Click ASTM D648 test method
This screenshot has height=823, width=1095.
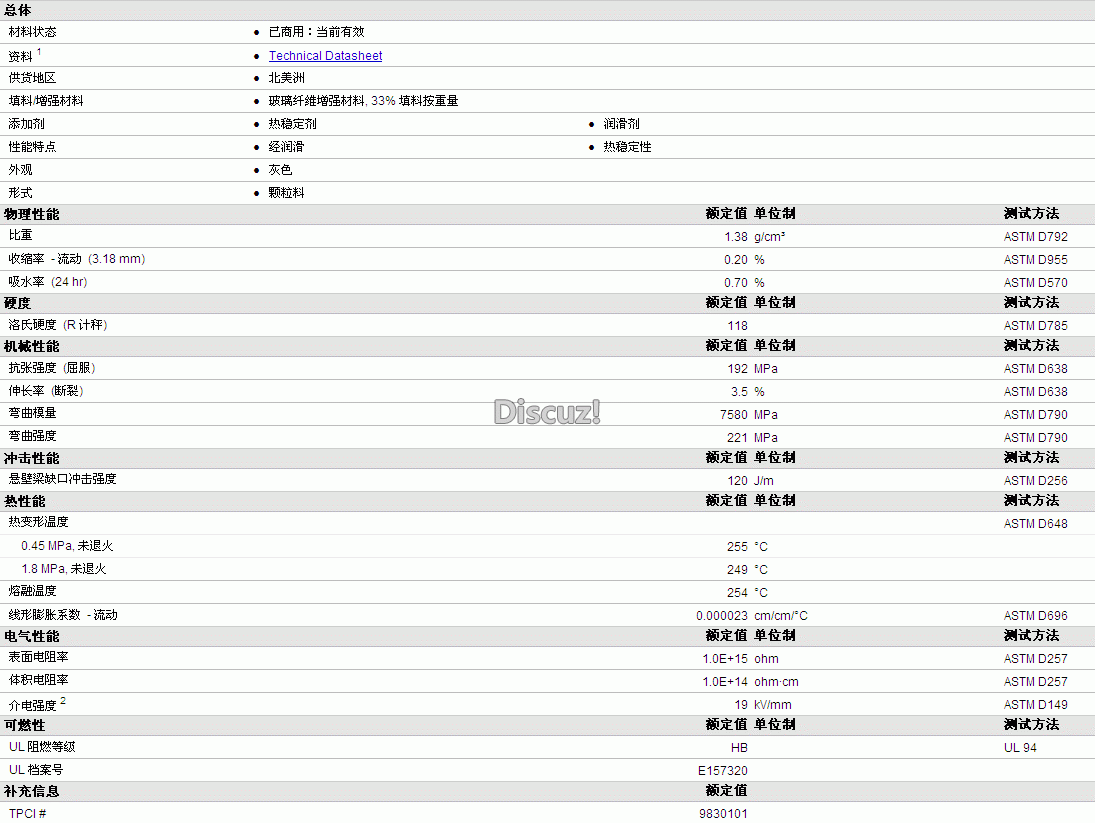coord(1036,524)
